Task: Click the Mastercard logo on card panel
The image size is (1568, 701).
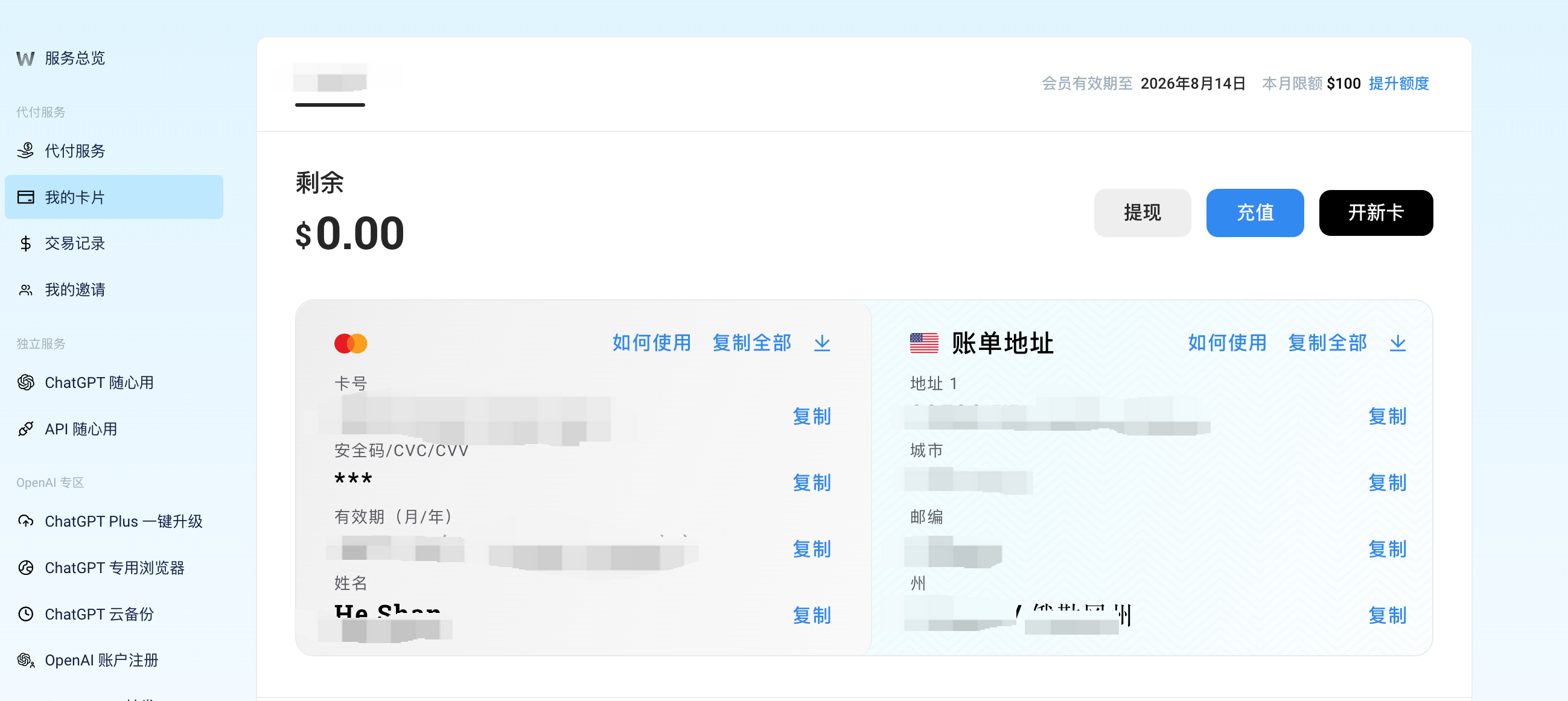Action: point(351,343)
